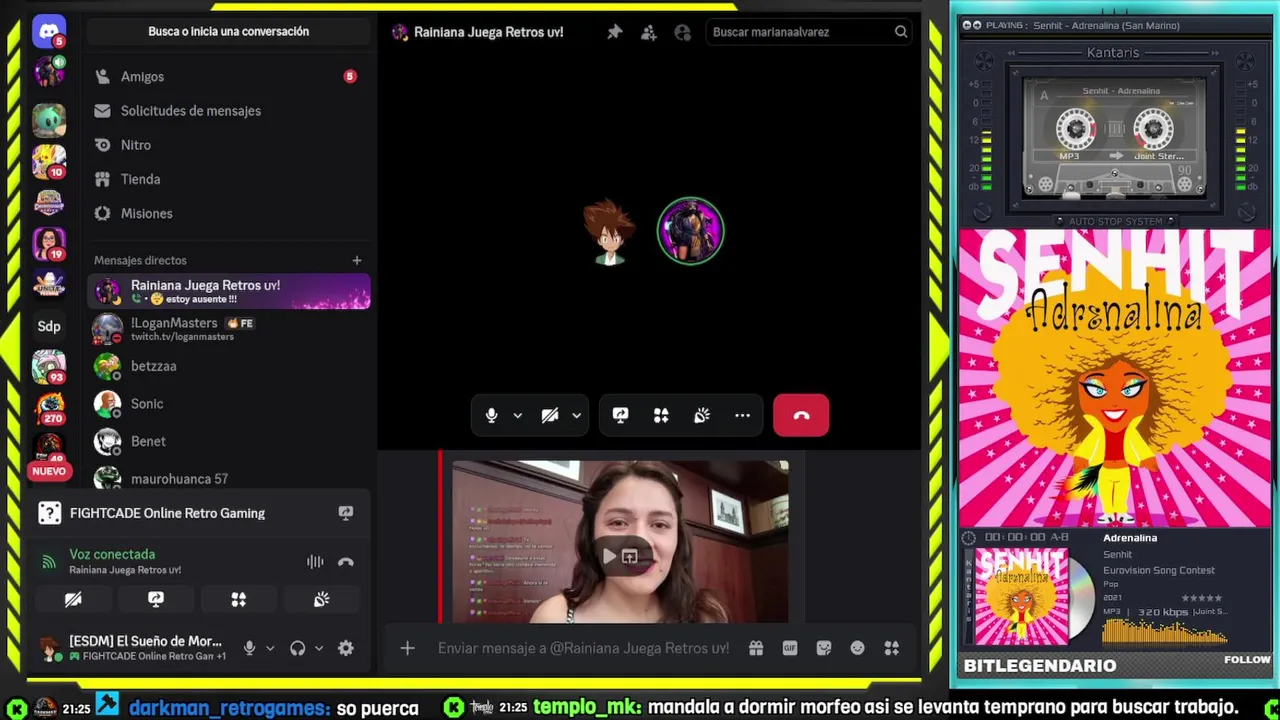Screen dimensions: 1280x720
Task: Click 'Busca o inicia una conversación' field
Action: coord(229,31)
